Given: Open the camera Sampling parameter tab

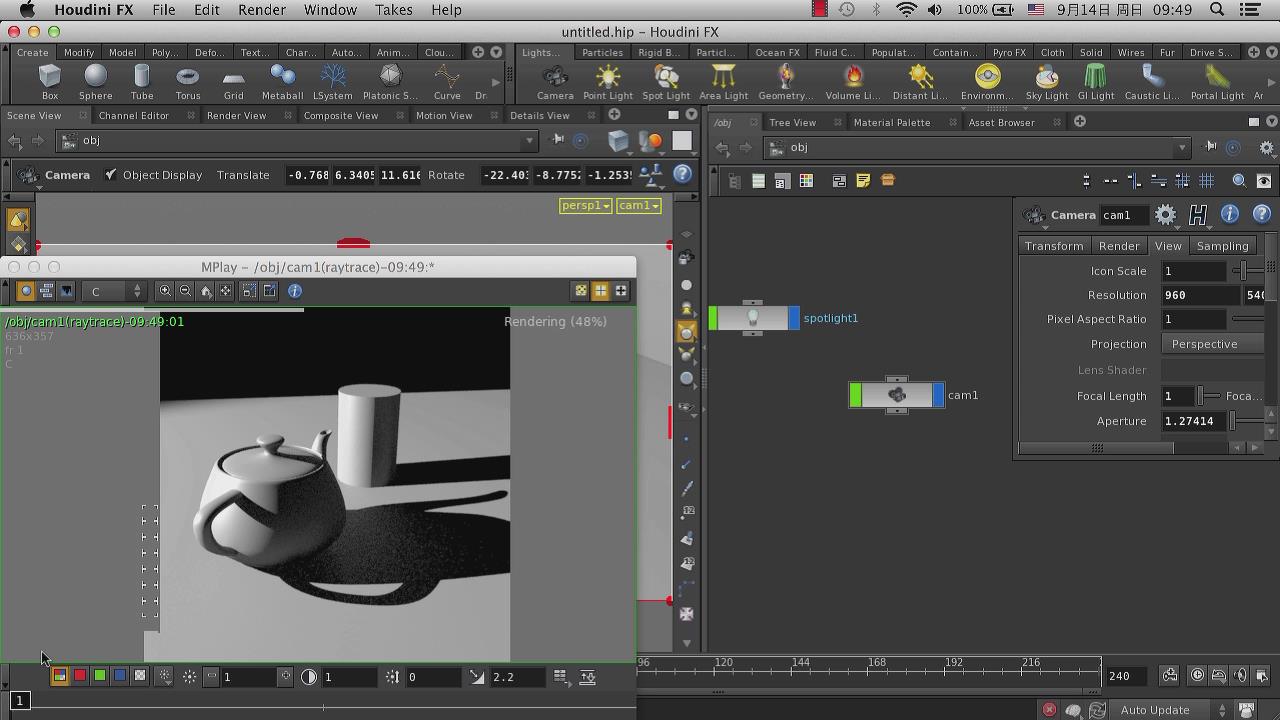Looking at the screenshot, I should click(x=1223, y=246).
